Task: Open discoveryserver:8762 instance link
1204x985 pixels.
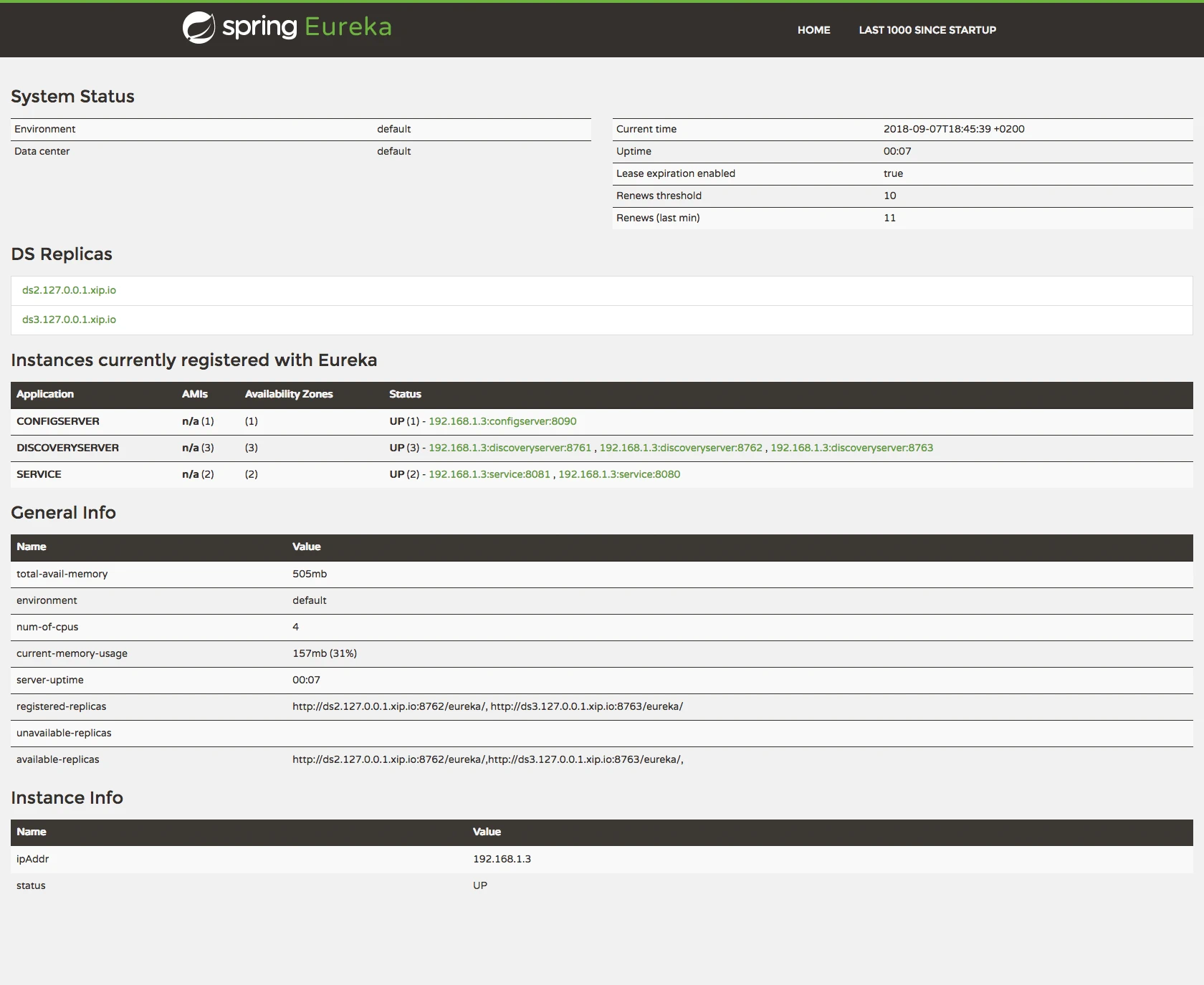Action: [x=681, y=448]
